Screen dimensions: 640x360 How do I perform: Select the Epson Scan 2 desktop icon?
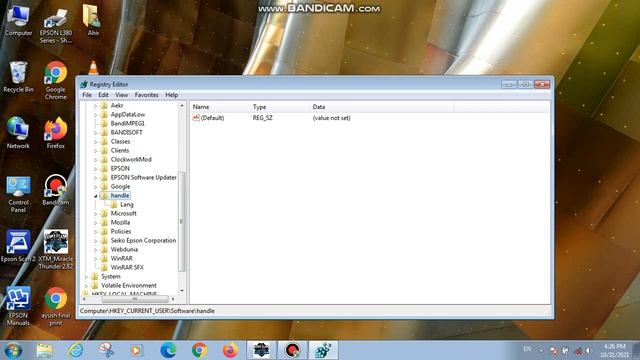(18, 246)
